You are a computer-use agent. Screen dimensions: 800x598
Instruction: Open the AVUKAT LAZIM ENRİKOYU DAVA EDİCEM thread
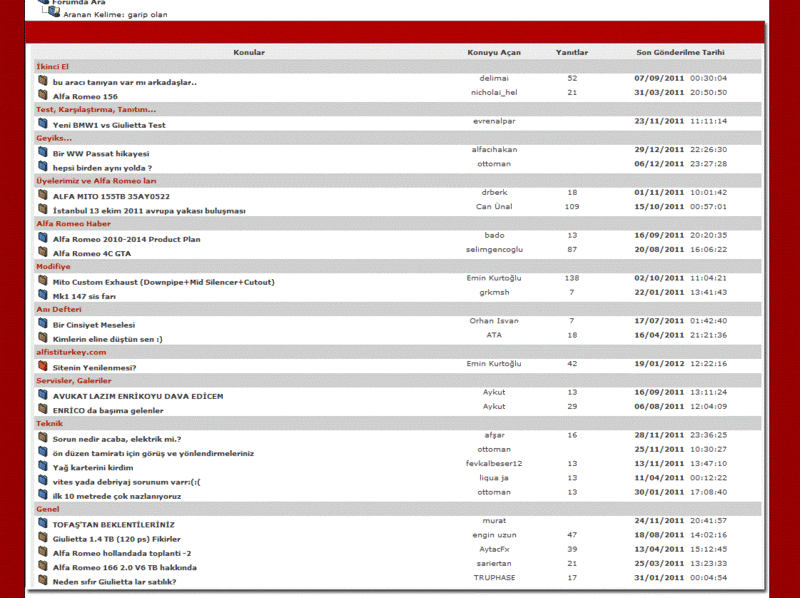pos(138,396)
